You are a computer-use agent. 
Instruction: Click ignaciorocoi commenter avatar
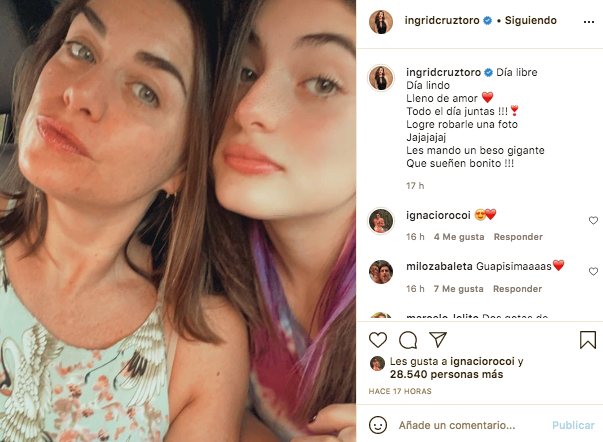380,220
